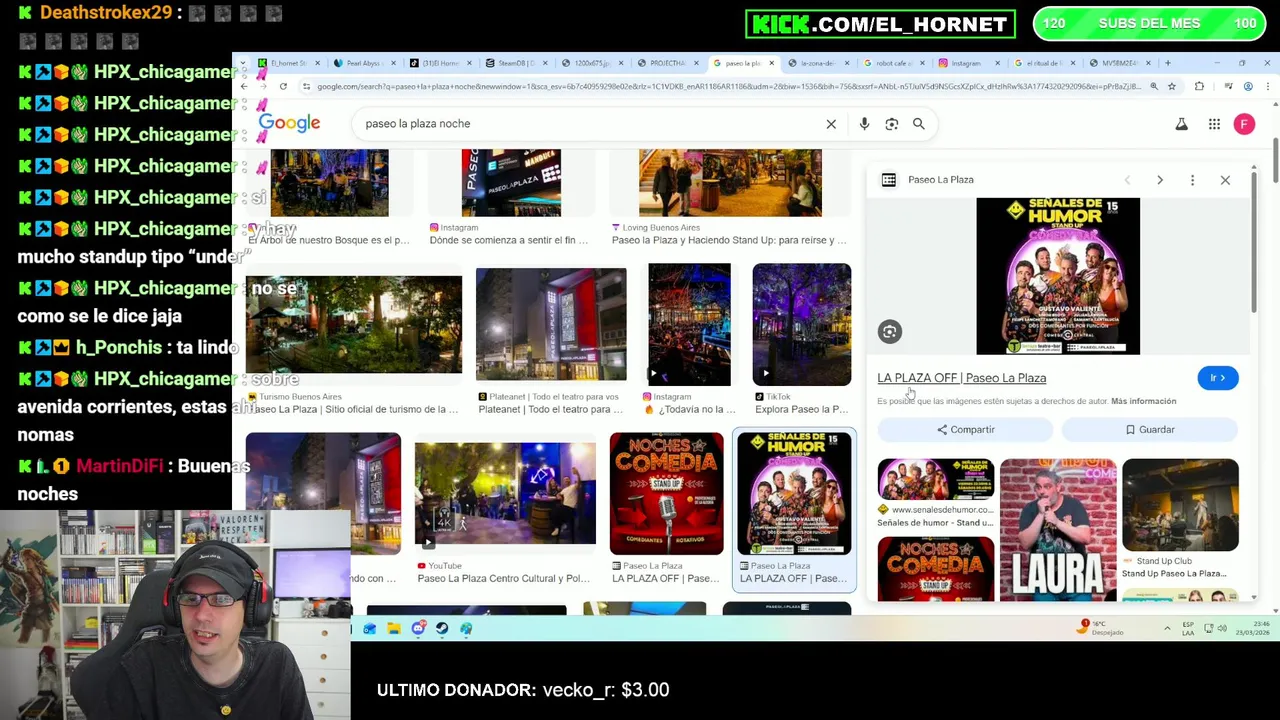Open Señales de Humor large preview image
The width and height of the screenshot is (1280, 720).
1058,276
